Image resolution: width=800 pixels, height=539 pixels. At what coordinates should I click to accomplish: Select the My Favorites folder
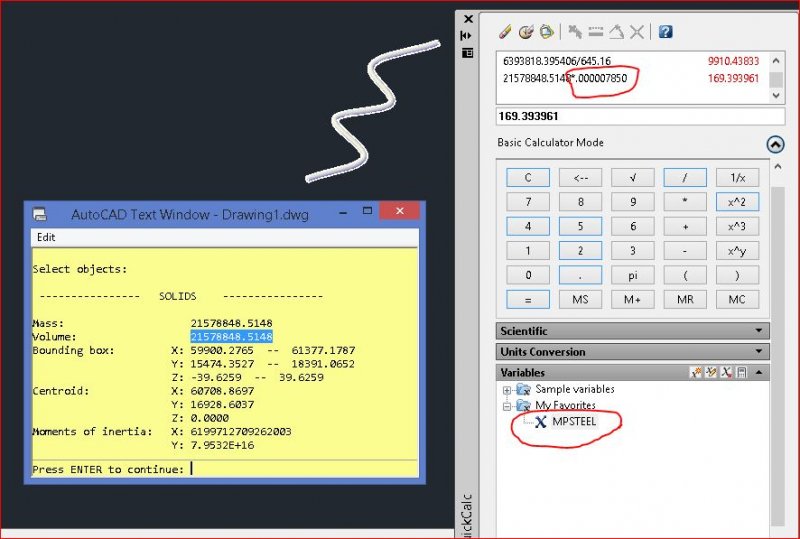[565, 405]
